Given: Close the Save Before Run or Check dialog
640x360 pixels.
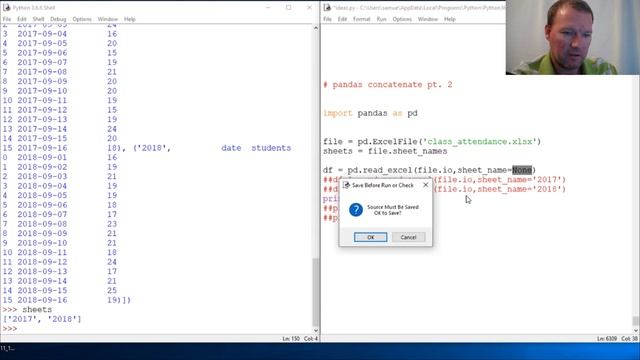Looking at the screenshot, I should (426, 185).
